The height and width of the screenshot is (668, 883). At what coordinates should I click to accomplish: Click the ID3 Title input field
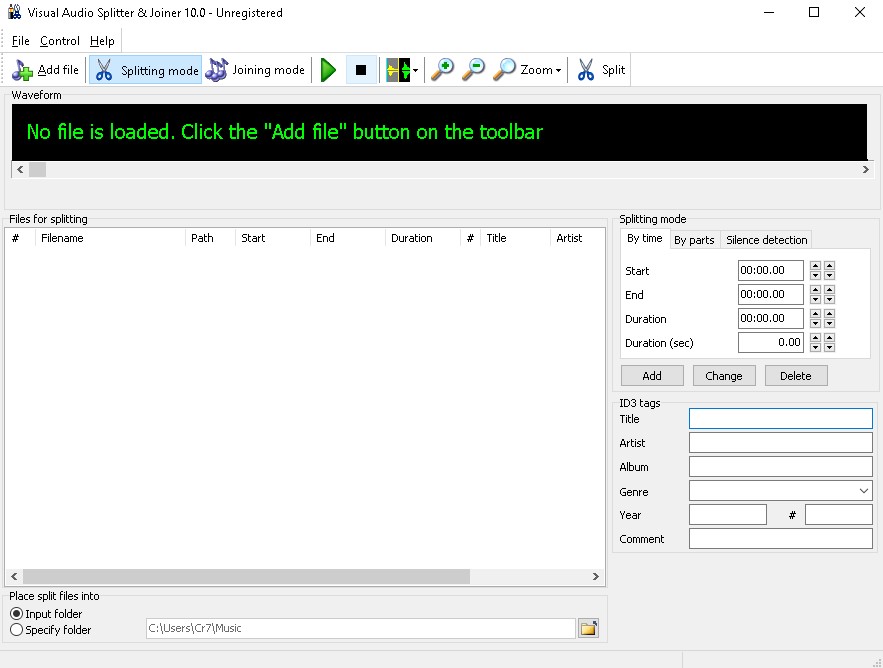point(781,418)
